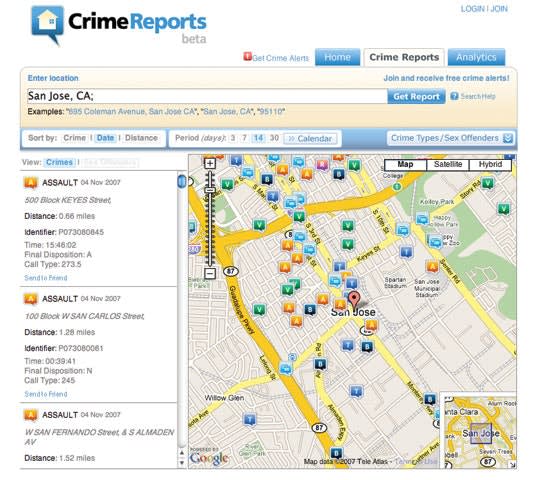This screenshot has height=480, width=533.
Task: Open the Calendar period picker
Action: pyautogui.click(x=310, y=139)
